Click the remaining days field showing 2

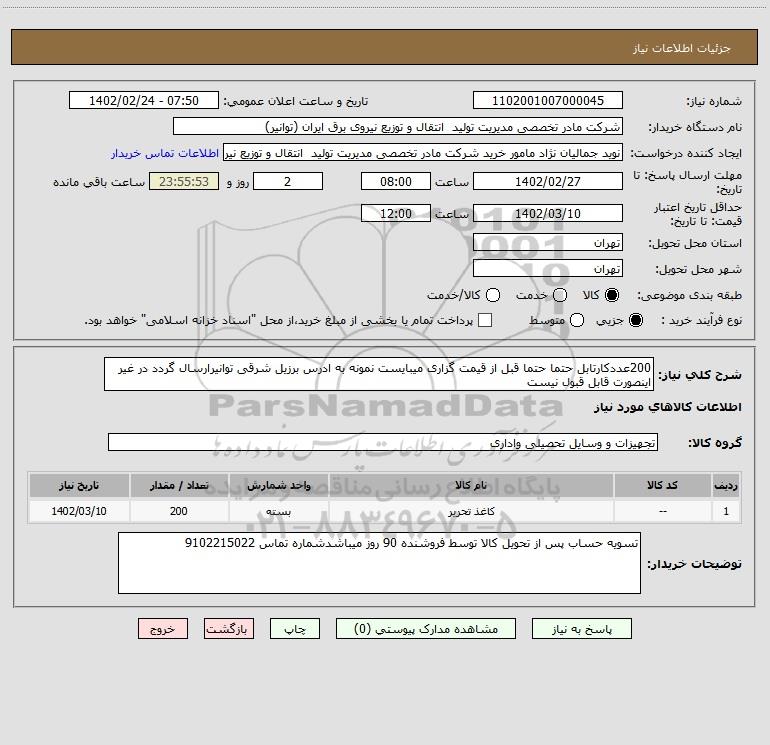[x=288, y=181]
